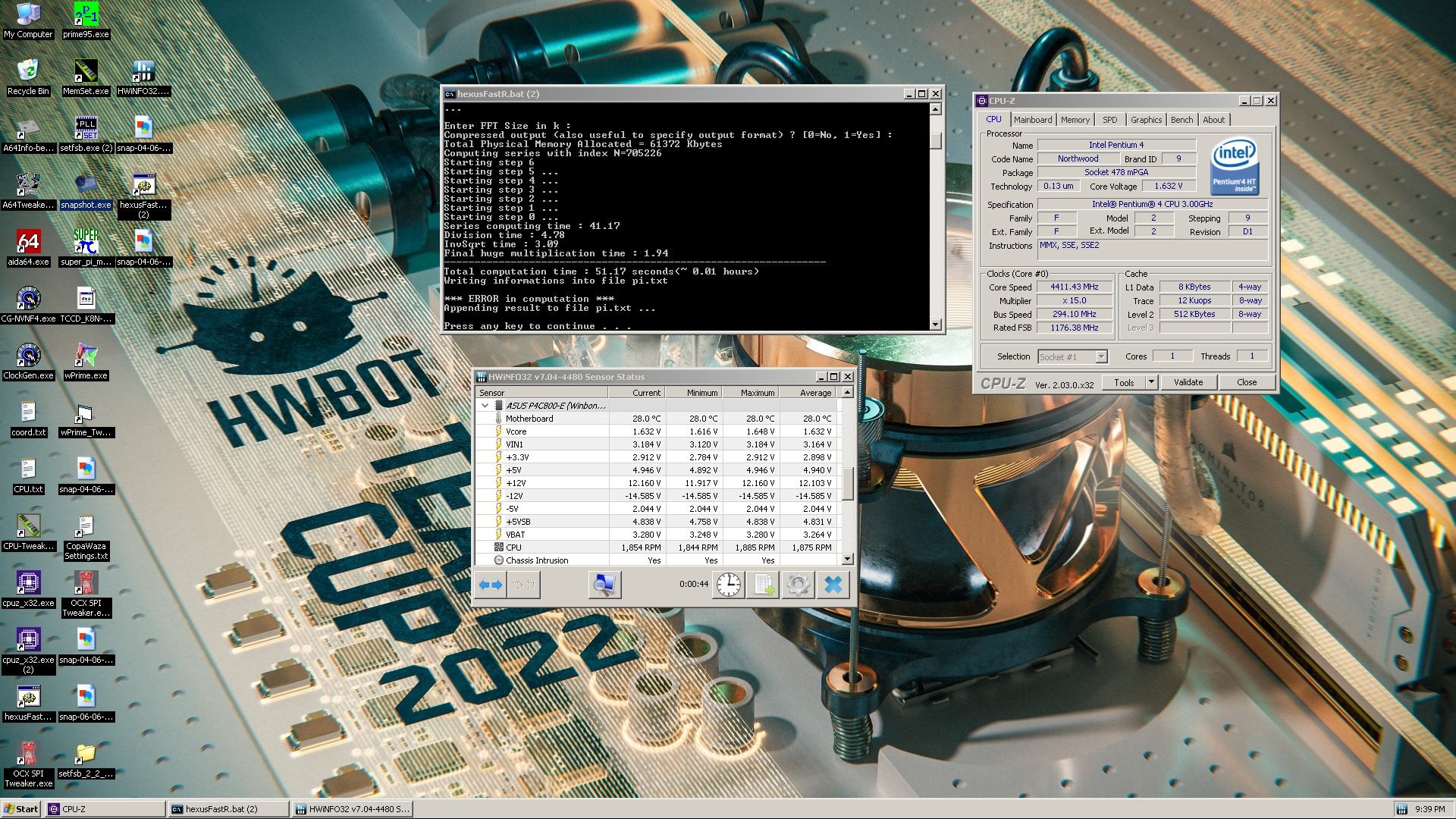Click the Maximum column header in HWiNFO

click(750, 393)
